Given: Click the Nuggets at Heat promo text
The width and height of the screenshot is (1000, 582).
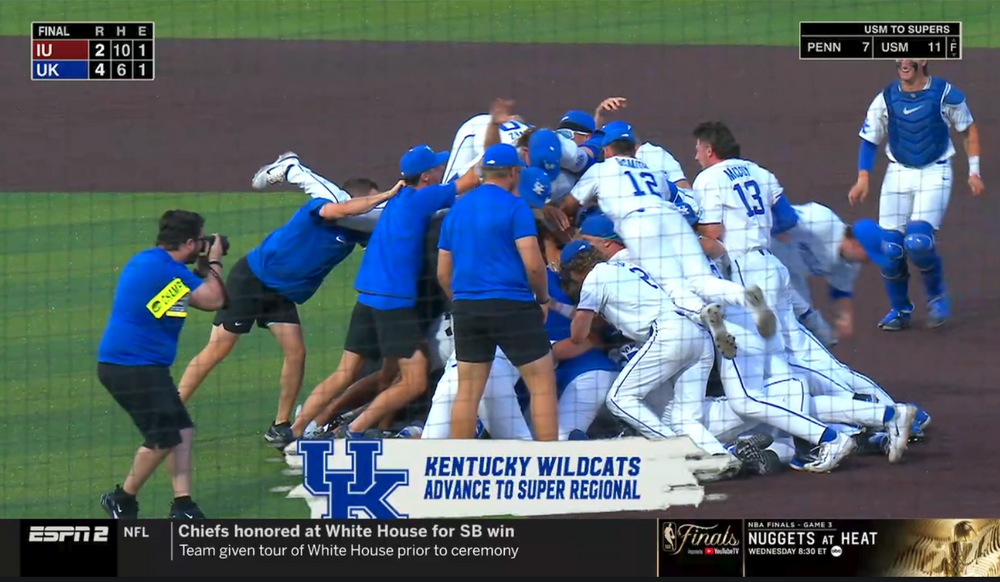Looking at the screenshot, I should [x=812, y=539].
